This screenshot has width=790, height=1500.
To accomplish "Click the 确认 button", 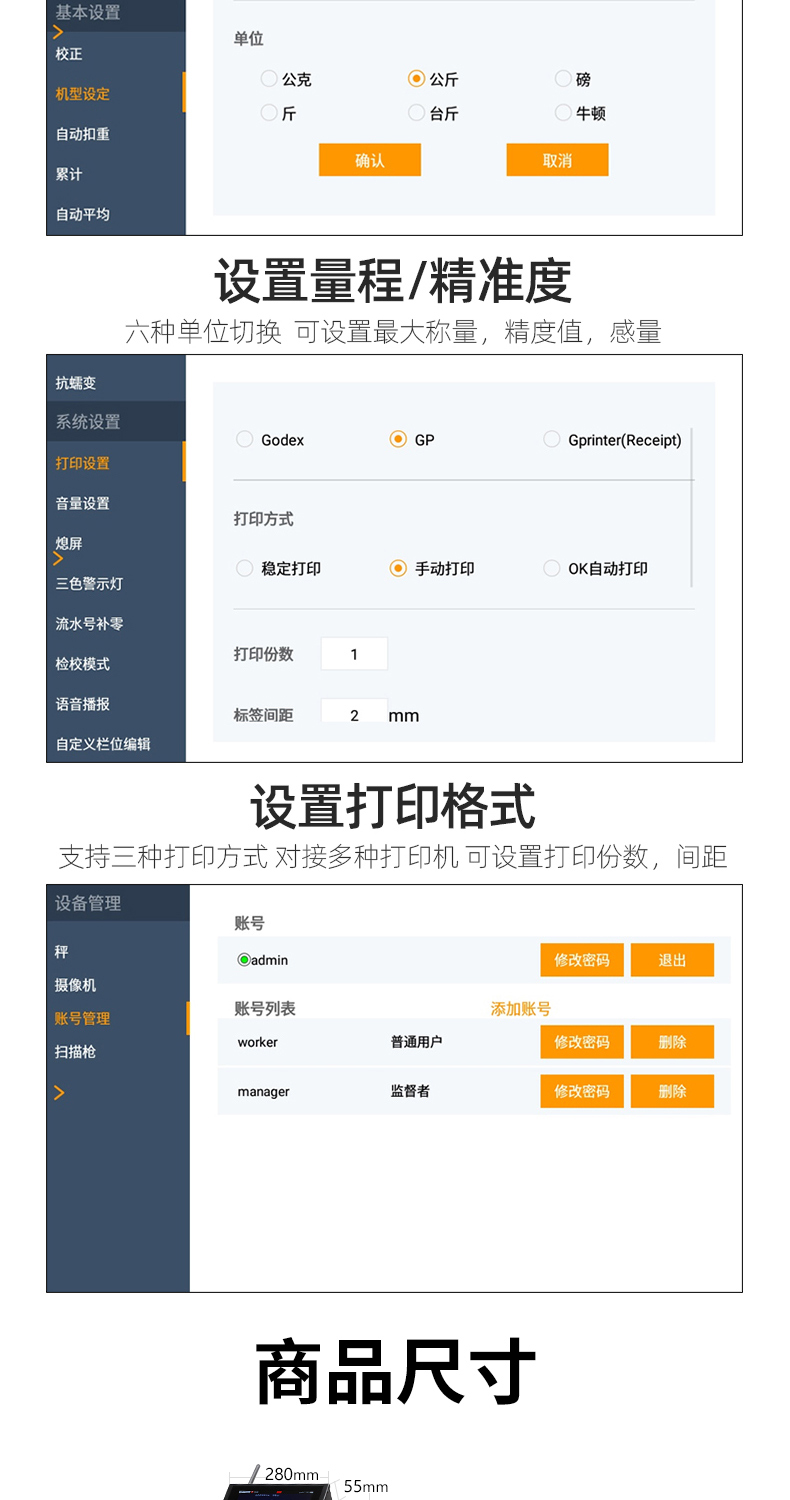I will click(370, 160).
